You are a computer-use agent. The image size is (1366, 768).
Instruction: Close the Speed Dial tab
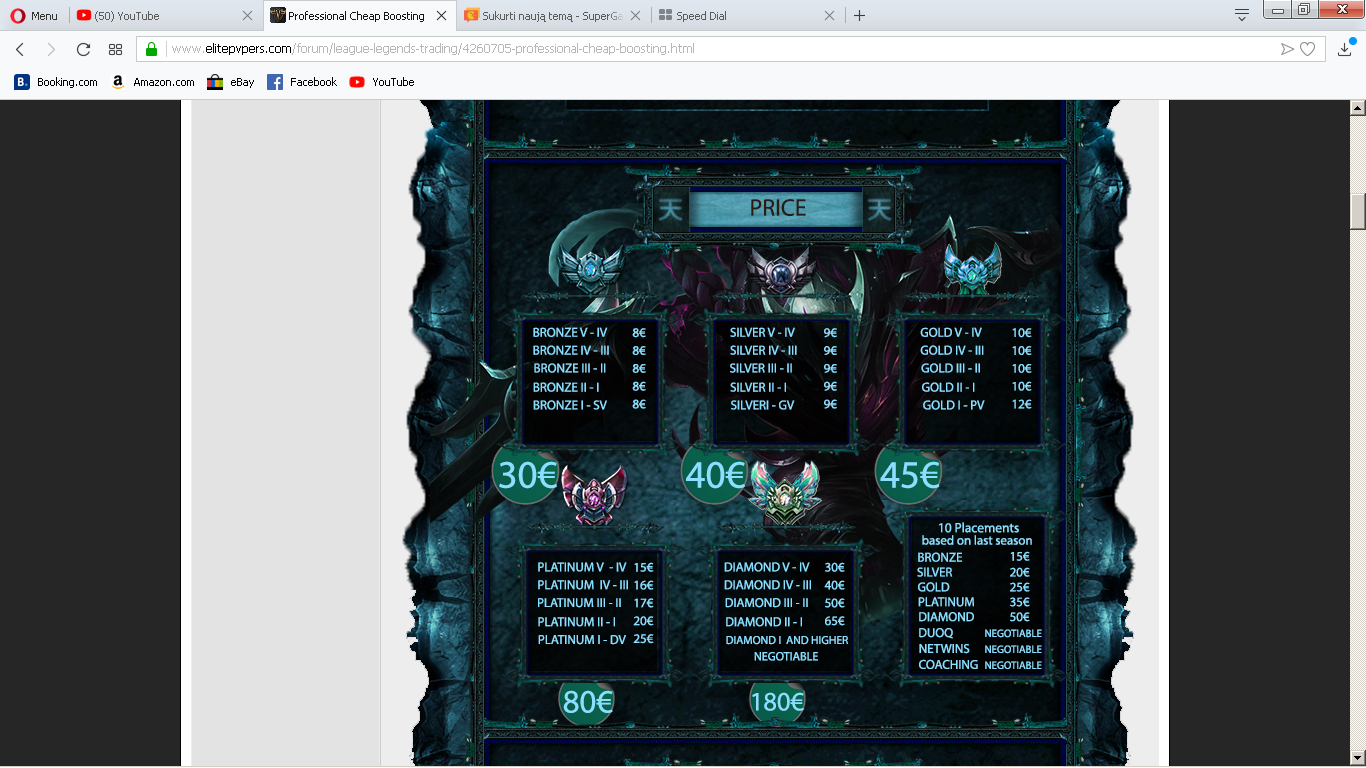pos(829,16)
